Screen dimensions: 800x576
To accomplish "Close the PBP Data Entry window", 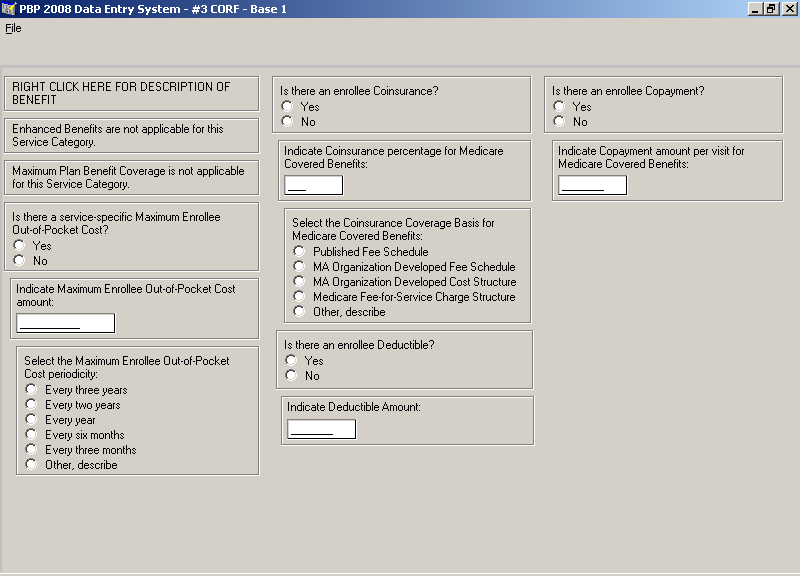I will tap(789, 9).
